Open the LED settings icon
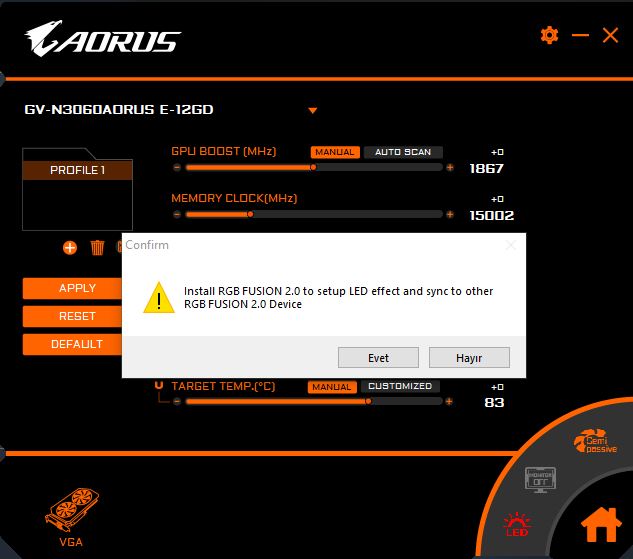The width and height of the screenshot is (633, 559). point(517,525)
